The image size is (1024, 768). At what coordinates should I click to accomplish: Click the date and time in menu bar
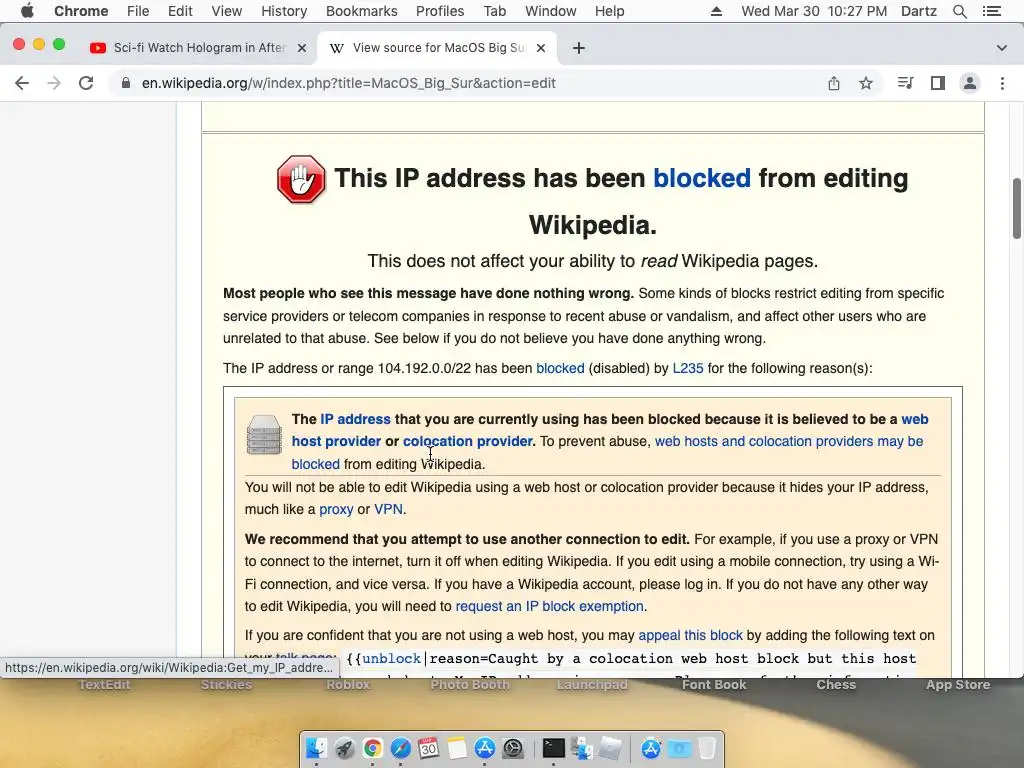tap(814, 11)
